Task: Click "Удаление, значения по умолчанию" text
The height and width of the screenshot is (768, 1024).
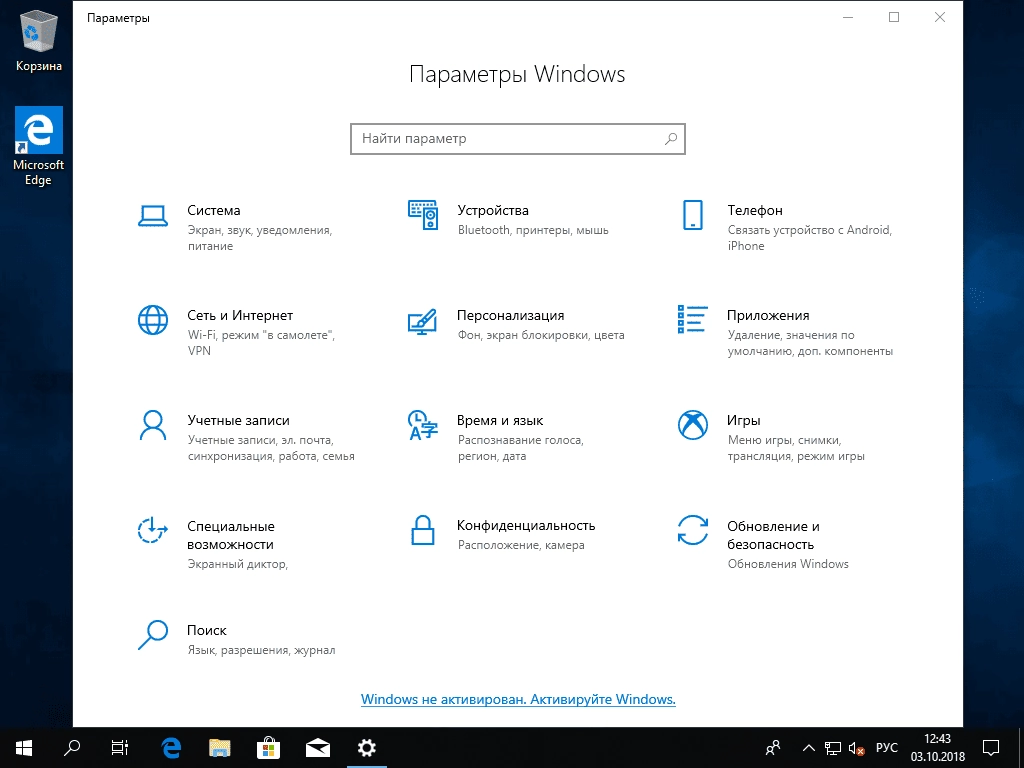Action: pos(810,344)
